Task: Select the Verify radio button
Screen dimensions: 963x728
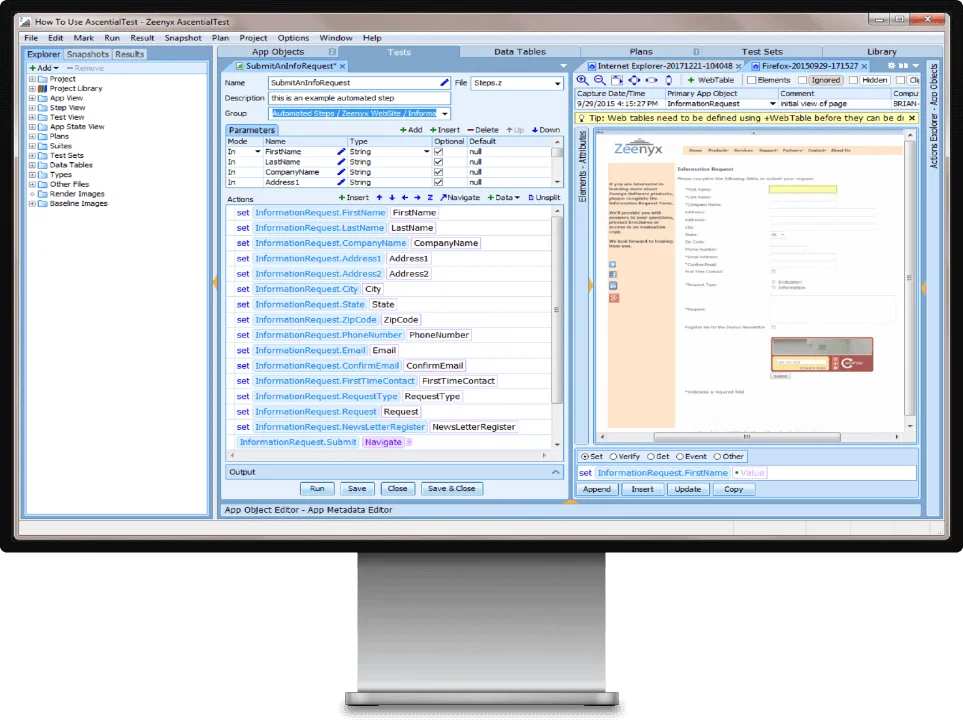Action: tap(610, 457)
